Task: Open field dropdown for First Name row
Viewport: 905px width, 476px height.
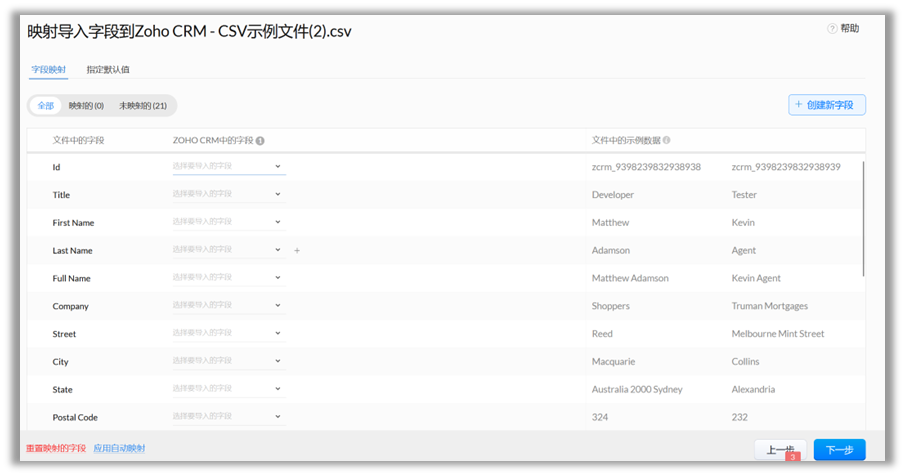Action: pos(229,222)
